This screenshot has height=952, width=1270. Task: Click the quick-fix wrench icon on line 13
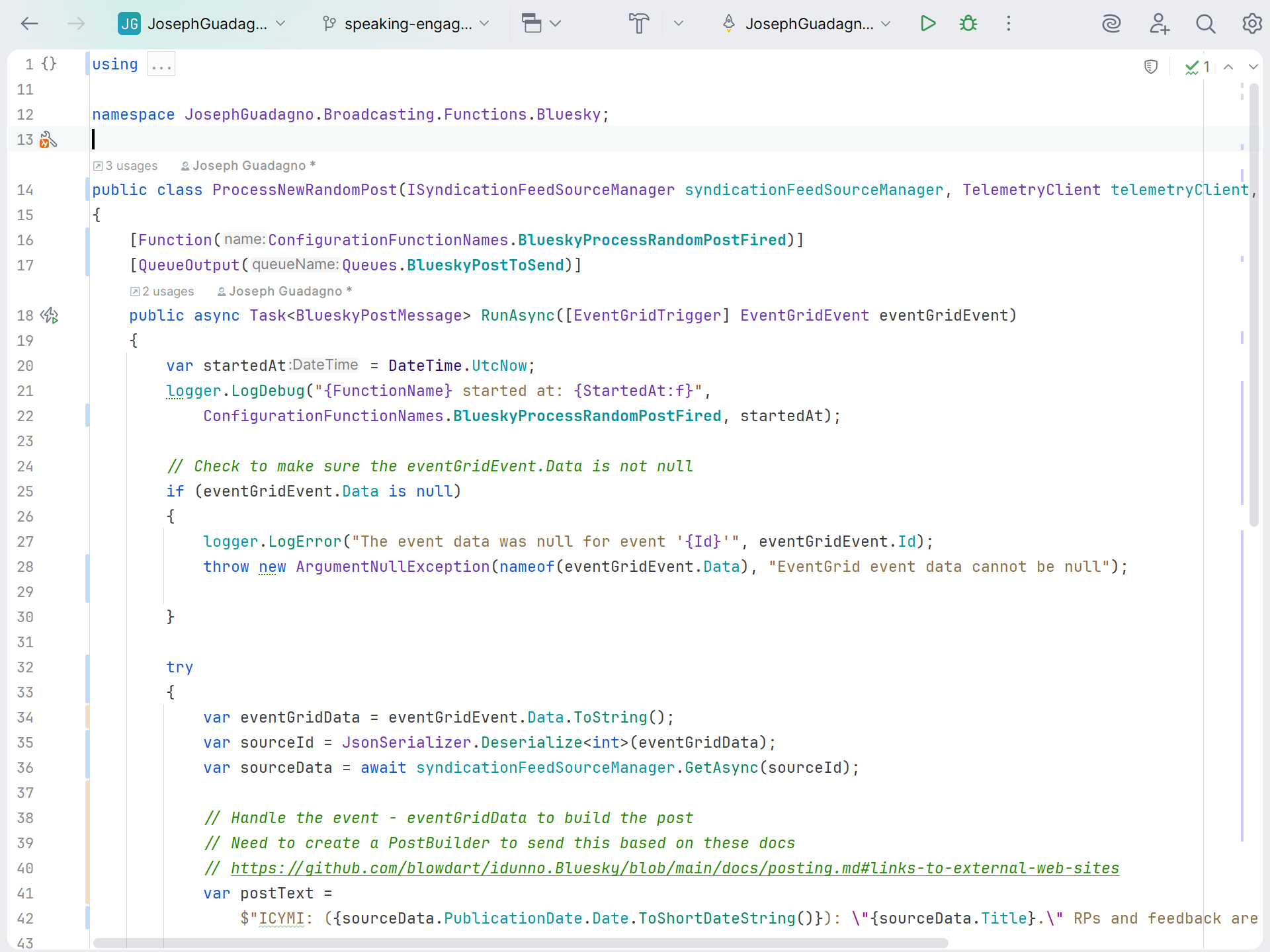click(x=48, y=139)
